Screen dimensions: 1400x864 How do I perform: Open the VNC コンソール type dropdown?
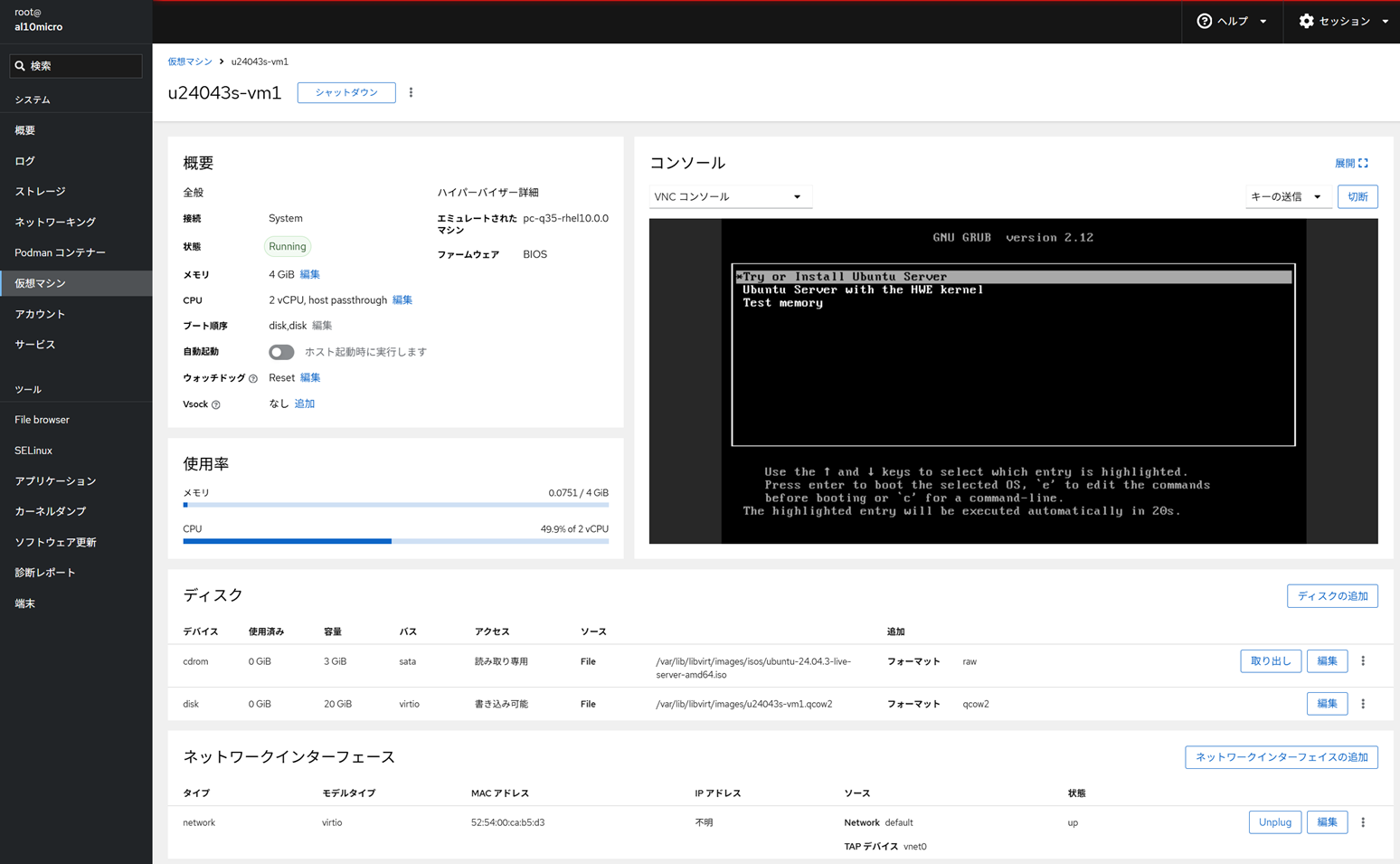point(730,196)
